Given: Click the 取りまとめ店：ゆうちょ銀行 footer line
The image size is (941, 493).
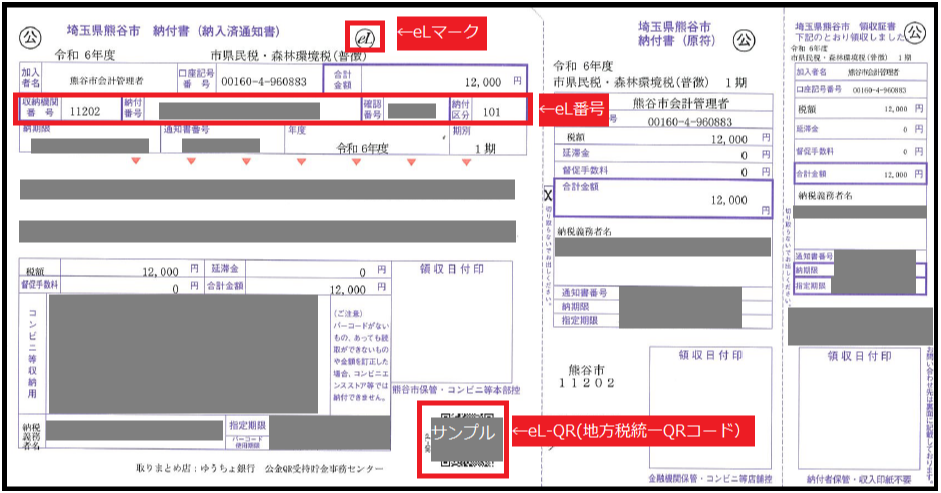Looking at the screenshot, I should [x=259, y=468].
